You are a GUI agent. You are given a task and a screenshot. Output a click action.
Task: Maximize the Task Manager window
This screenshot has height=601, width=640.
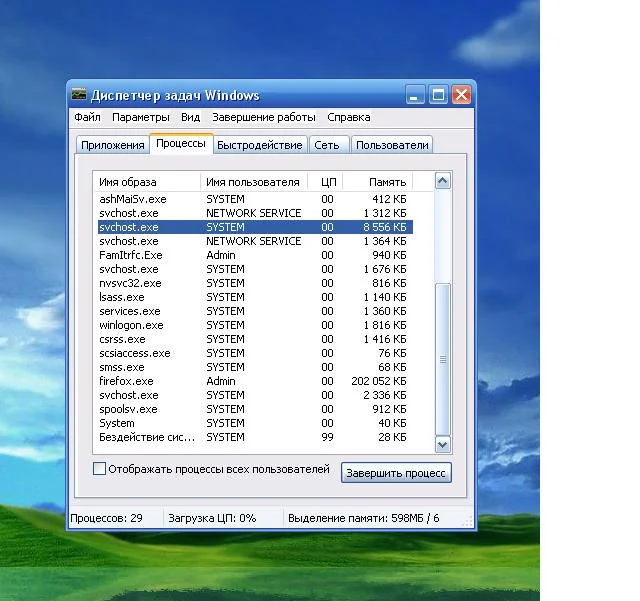pyautogui.click(x=439, y=96)
